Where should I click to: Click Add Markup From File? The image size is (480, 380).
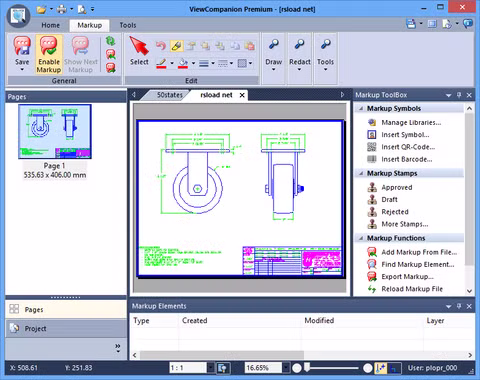[x=412, y=252]
